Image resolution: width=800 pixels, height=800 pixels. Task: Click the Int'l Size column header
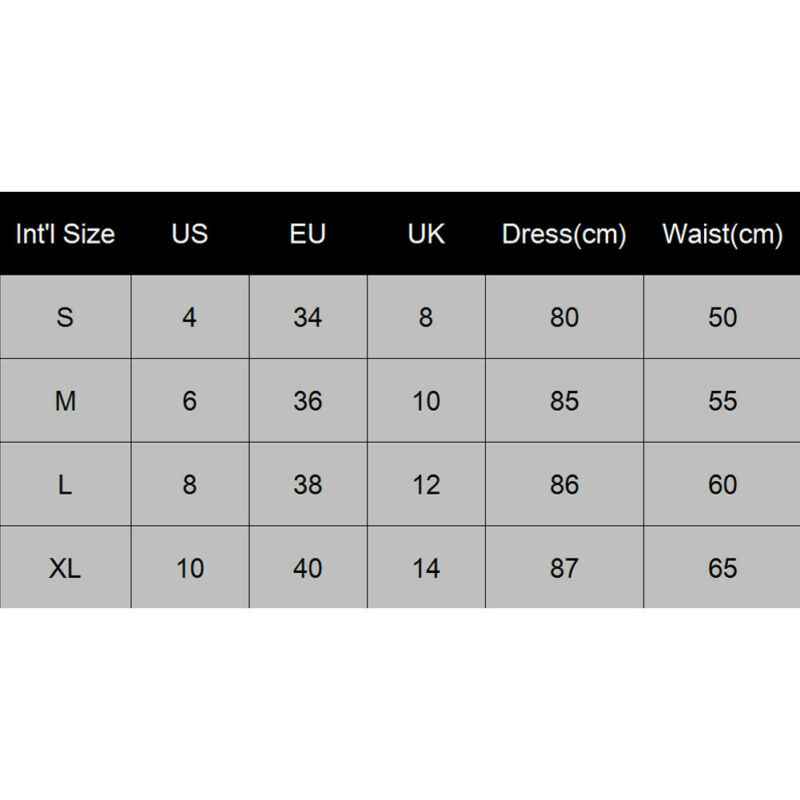point(65,234)
